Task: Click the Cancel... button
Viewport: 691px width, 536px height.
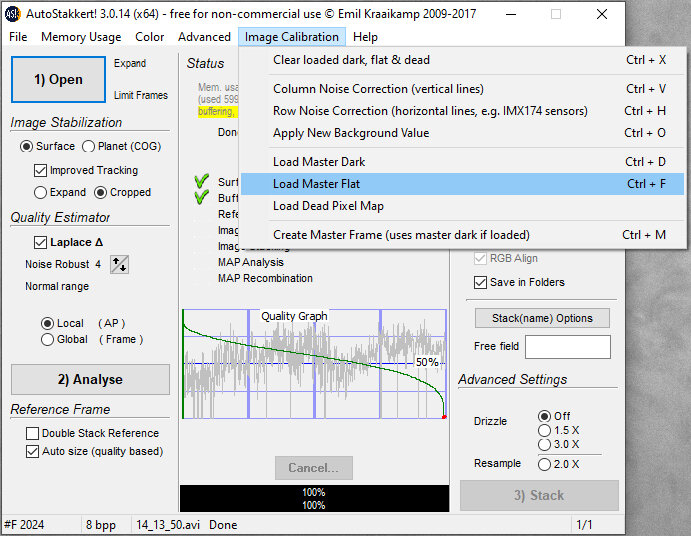Action: pos(314,468)
